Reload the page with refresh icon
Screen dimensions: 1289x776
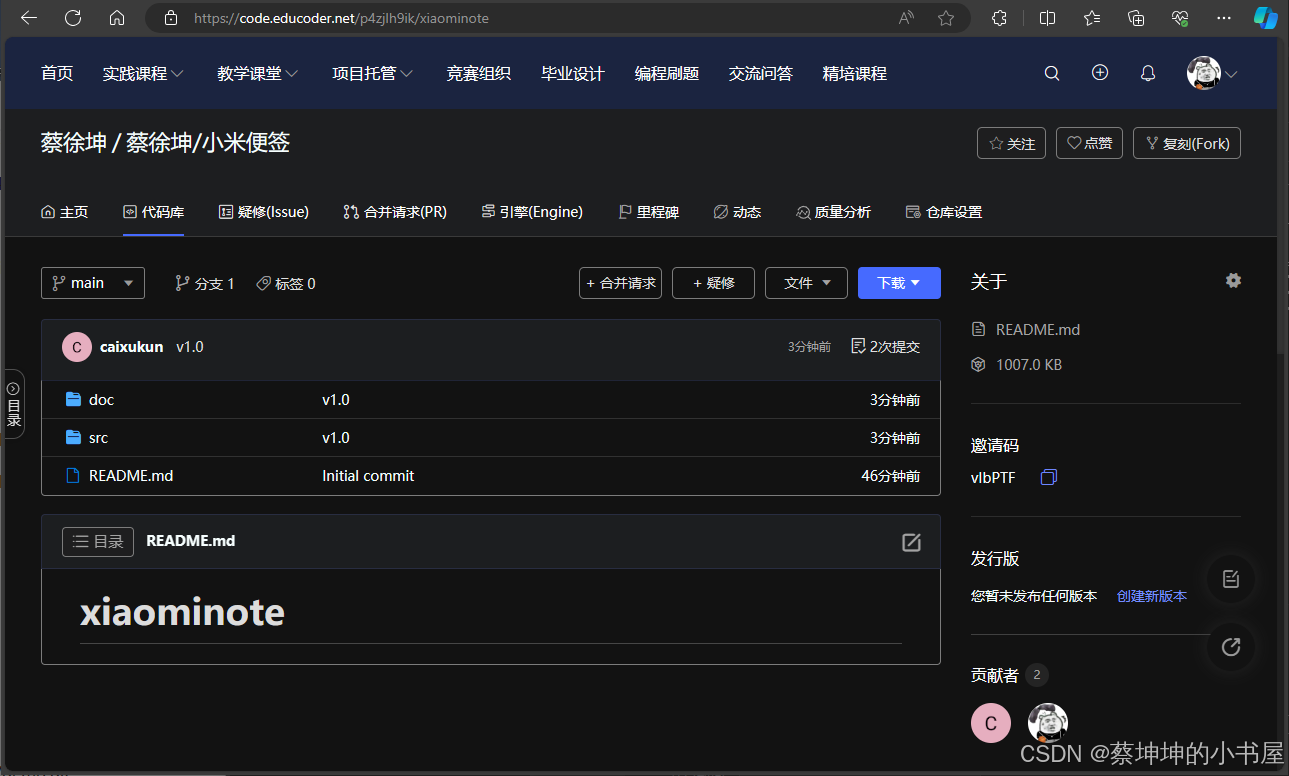(73, 18)
